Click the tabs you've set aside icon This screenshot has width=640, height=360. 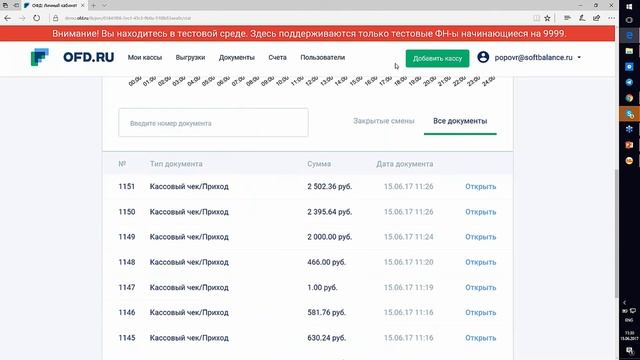5,5
